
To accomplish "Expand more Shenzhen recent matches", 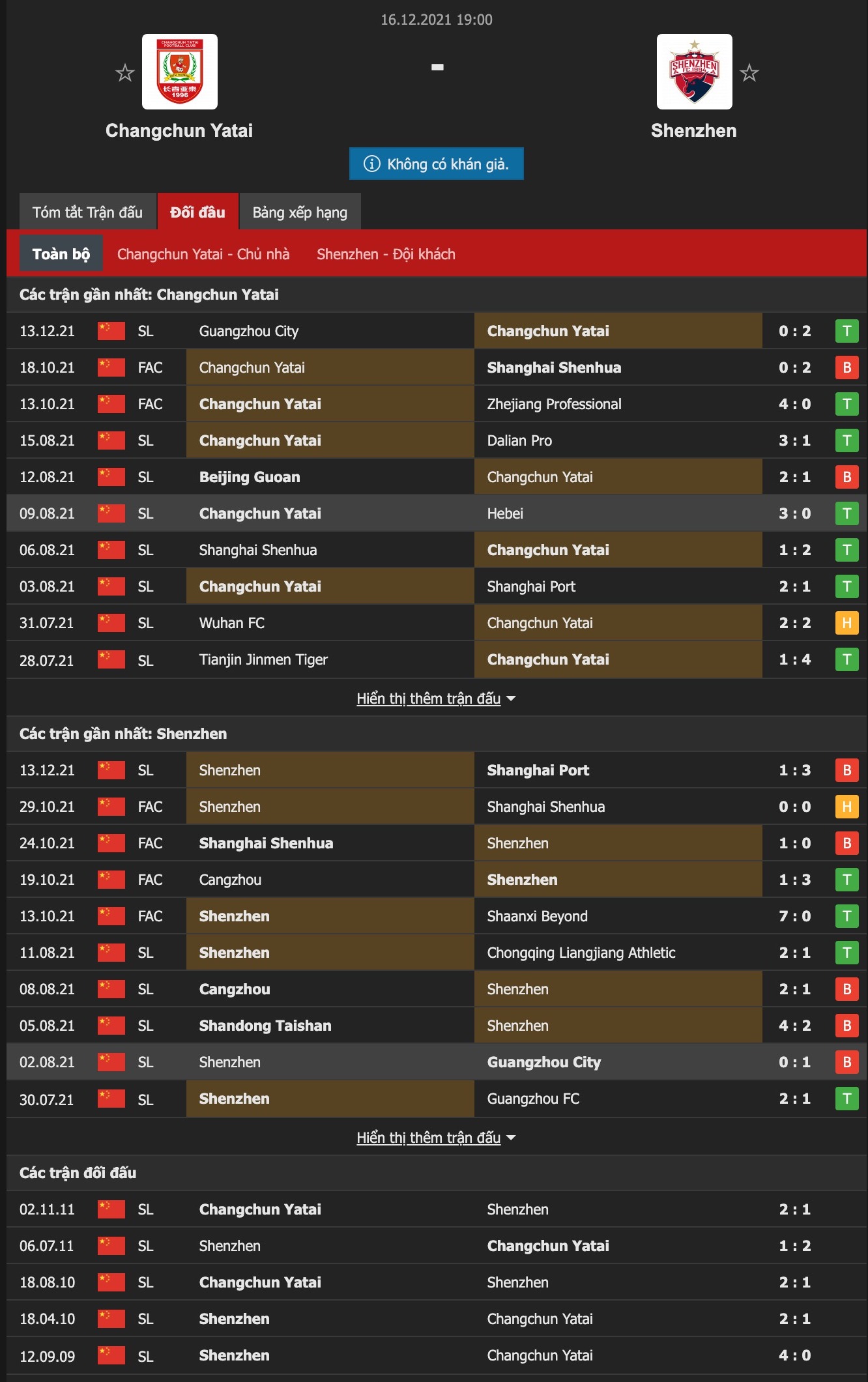I will pos(436,1138).
